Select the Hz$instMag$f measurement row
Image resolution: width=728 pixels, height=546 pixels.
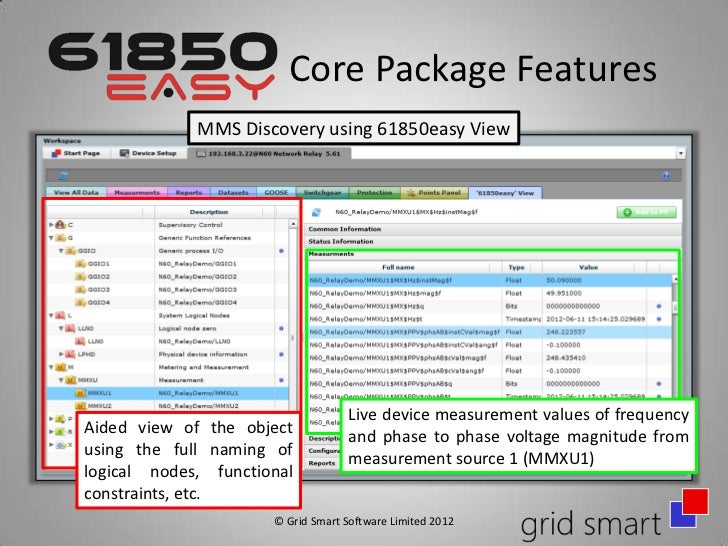tap(490, 280)
